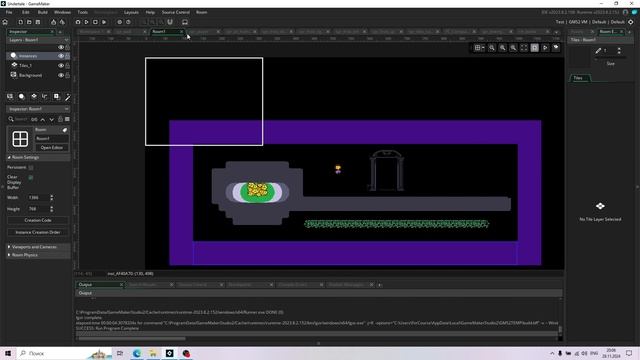The image size is (640, 360).
Task: Lock the Background layer
Action: pos(67,75)
